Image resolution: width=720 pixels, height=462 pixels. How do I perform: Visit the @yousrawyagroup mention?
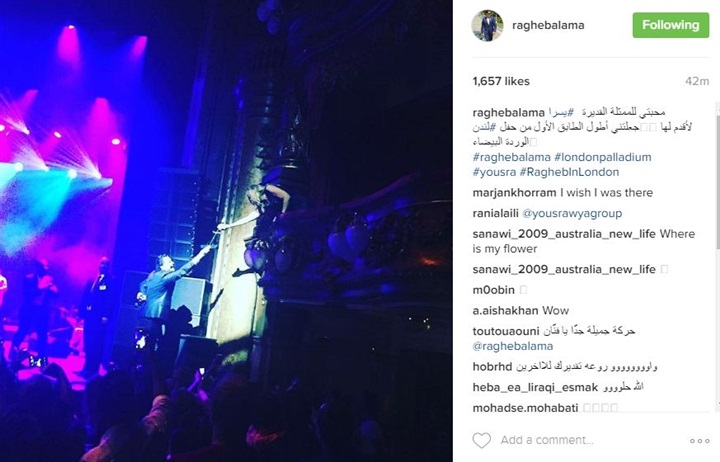click(x=572, y=214)
